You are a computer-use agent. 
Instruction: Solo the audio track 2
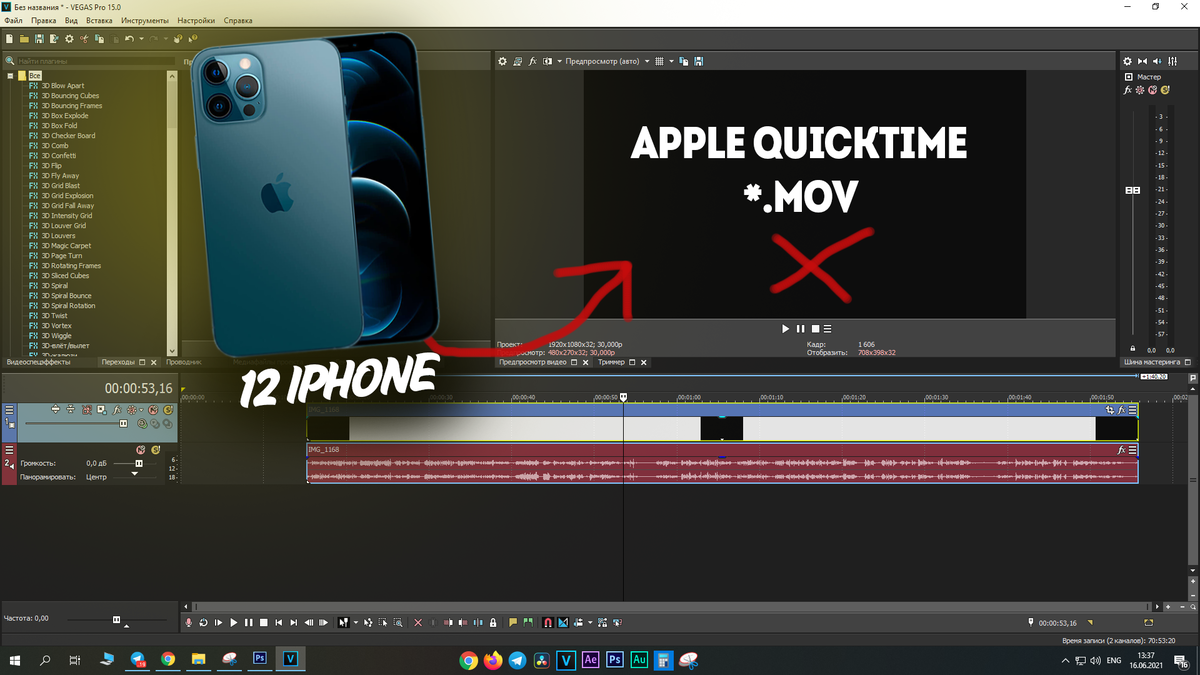[x=156, y=450]
